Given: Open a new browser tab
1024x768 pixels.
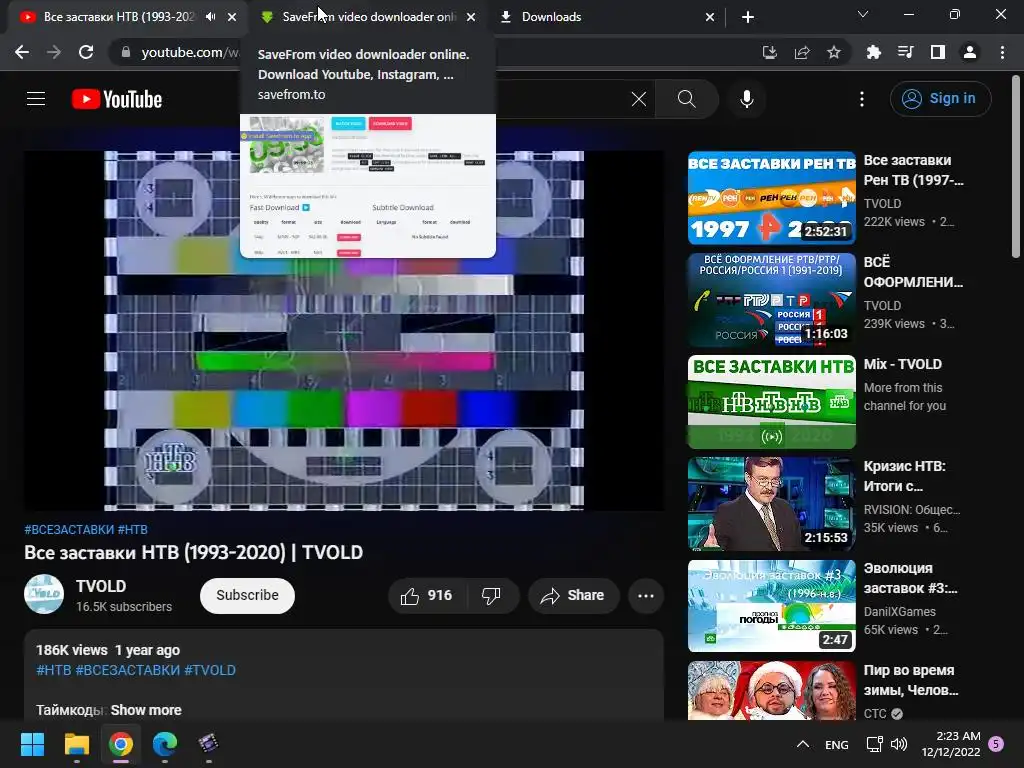Looking at the screenshot, I should [748, 17].
